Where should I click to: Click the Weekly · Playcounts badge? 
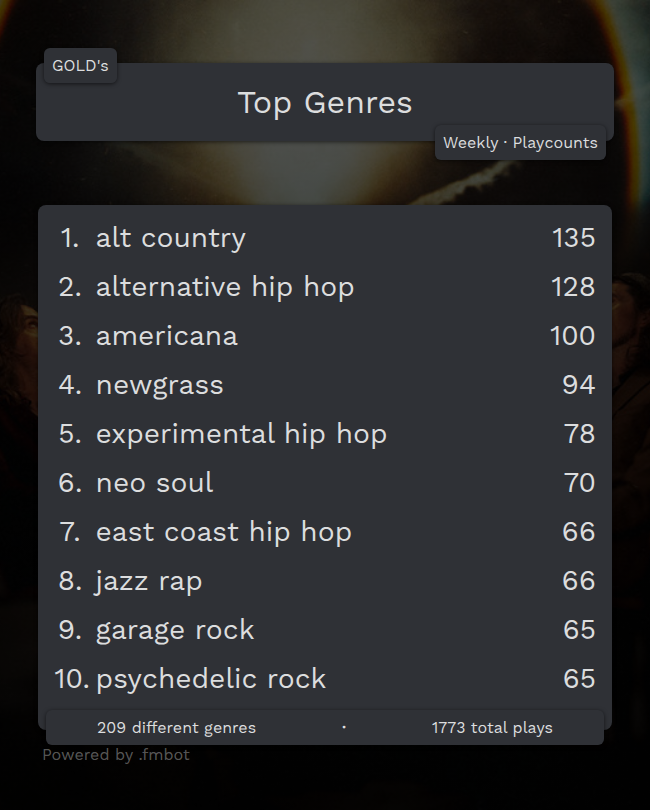click(520, 143)
